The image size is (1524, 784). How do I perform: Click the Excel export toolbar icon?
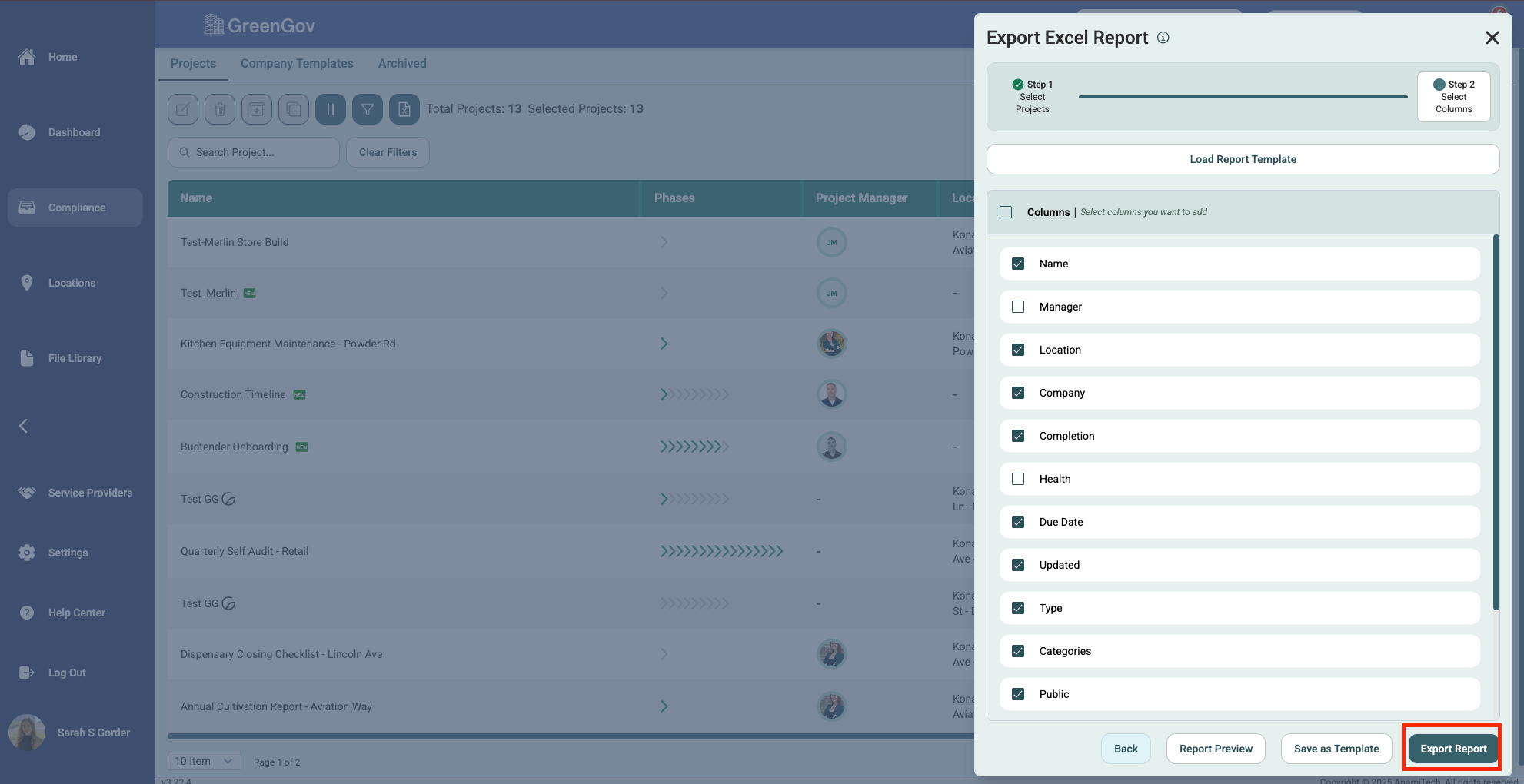tap(404, 109)
